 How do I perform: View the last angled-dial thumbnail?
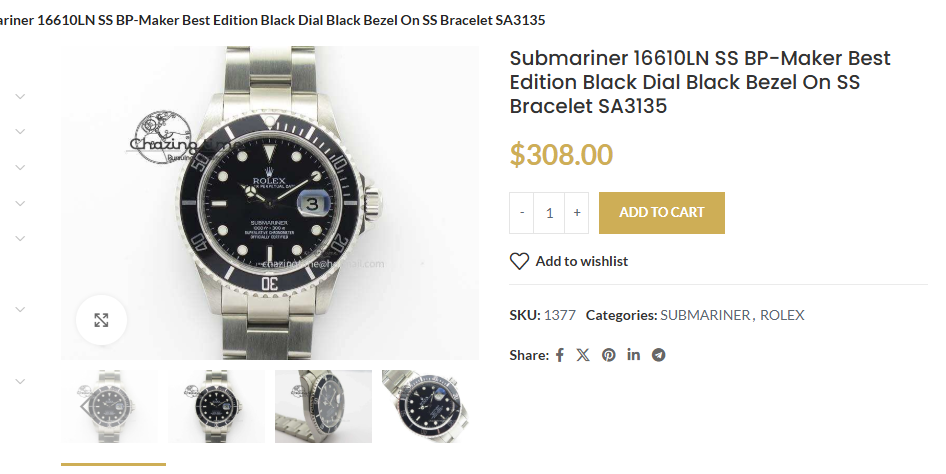[x=426, y=406]
